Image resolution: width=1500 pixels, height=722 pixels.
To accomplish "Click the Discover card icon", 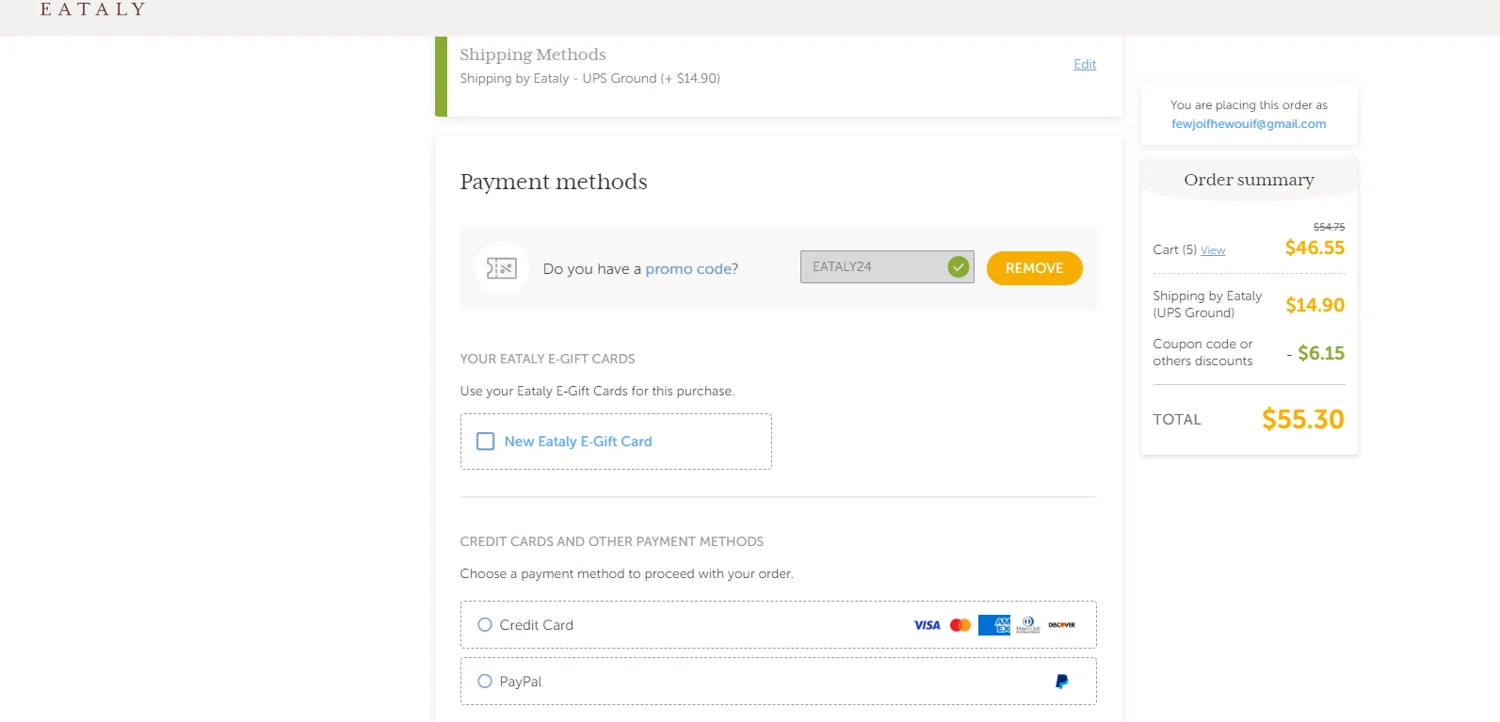I will tap(1061, 625).
